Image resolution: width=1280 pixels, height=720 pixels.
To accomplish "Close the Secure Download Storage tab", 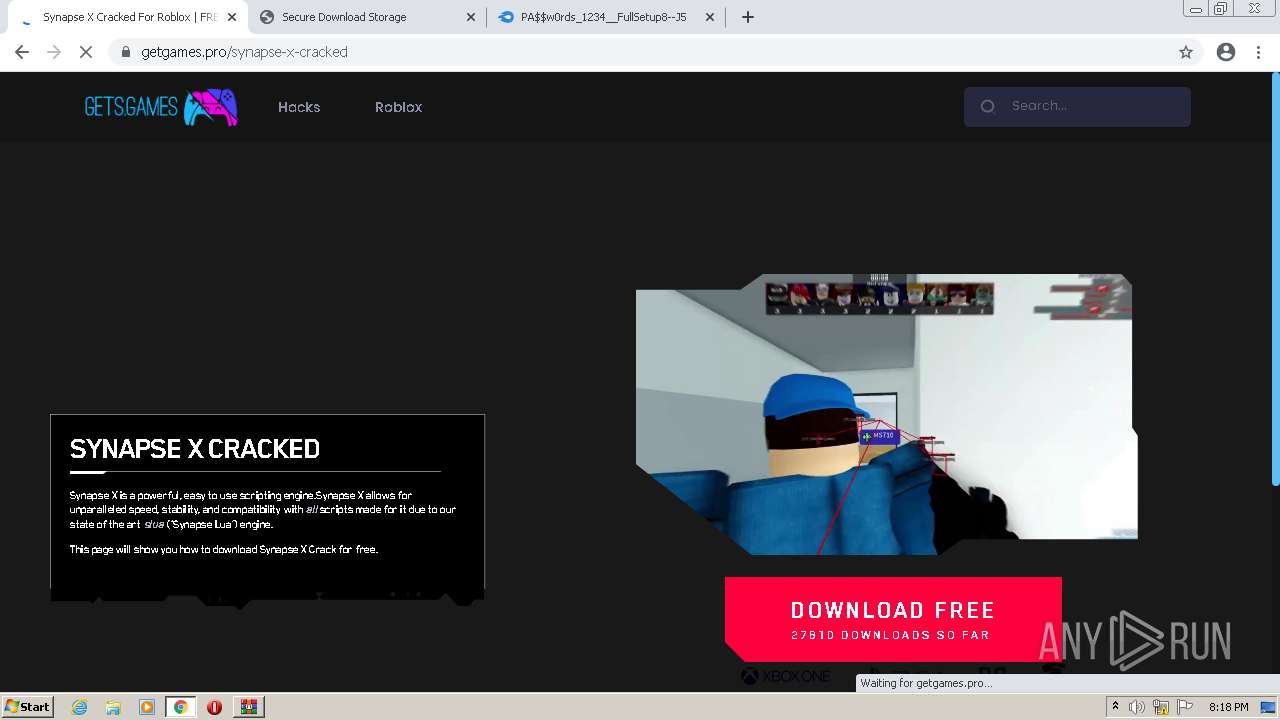I will 471,17.
